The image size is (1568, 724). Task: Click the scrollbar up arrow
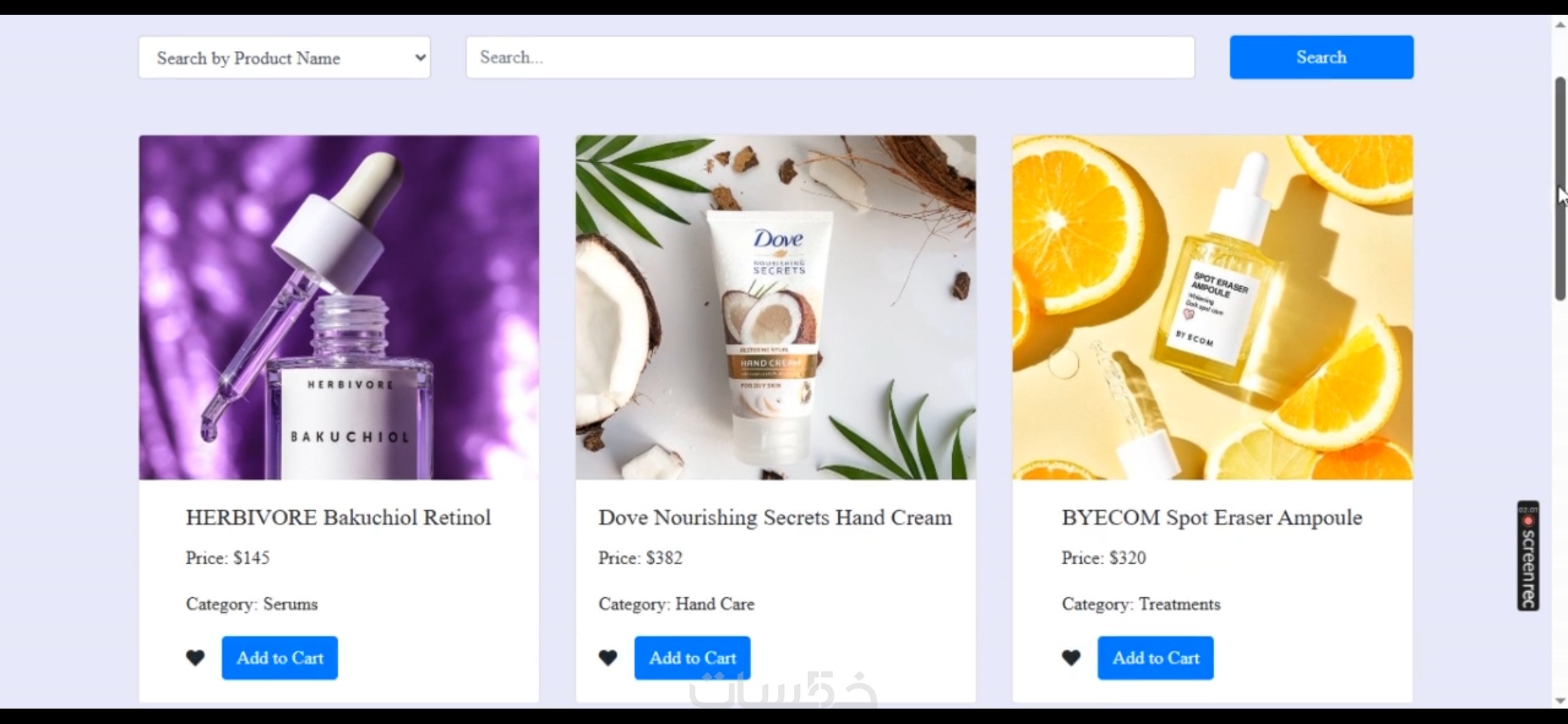1561,25
